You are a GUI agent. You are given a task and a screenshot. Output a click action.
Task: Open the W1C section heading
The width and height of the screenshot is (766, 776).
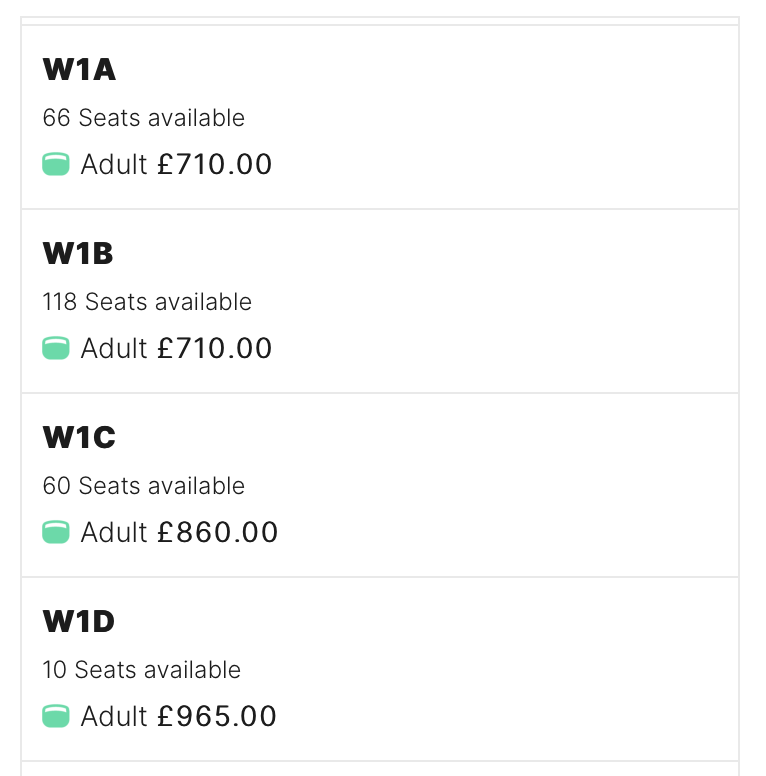(79, 437)
